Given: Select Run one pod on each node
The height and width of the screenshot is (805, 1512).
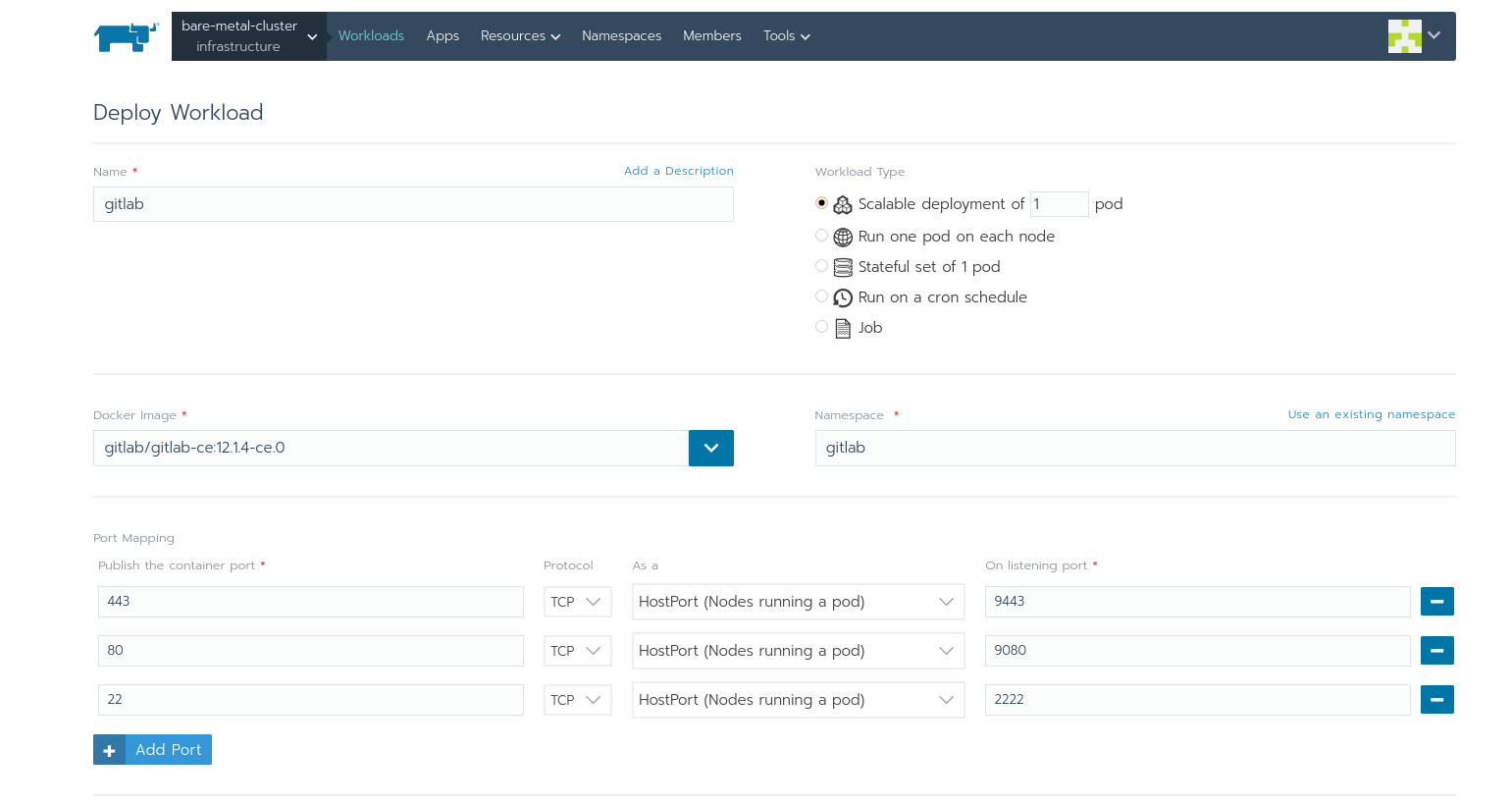Looking at the screenshot, I should [821, 236].
